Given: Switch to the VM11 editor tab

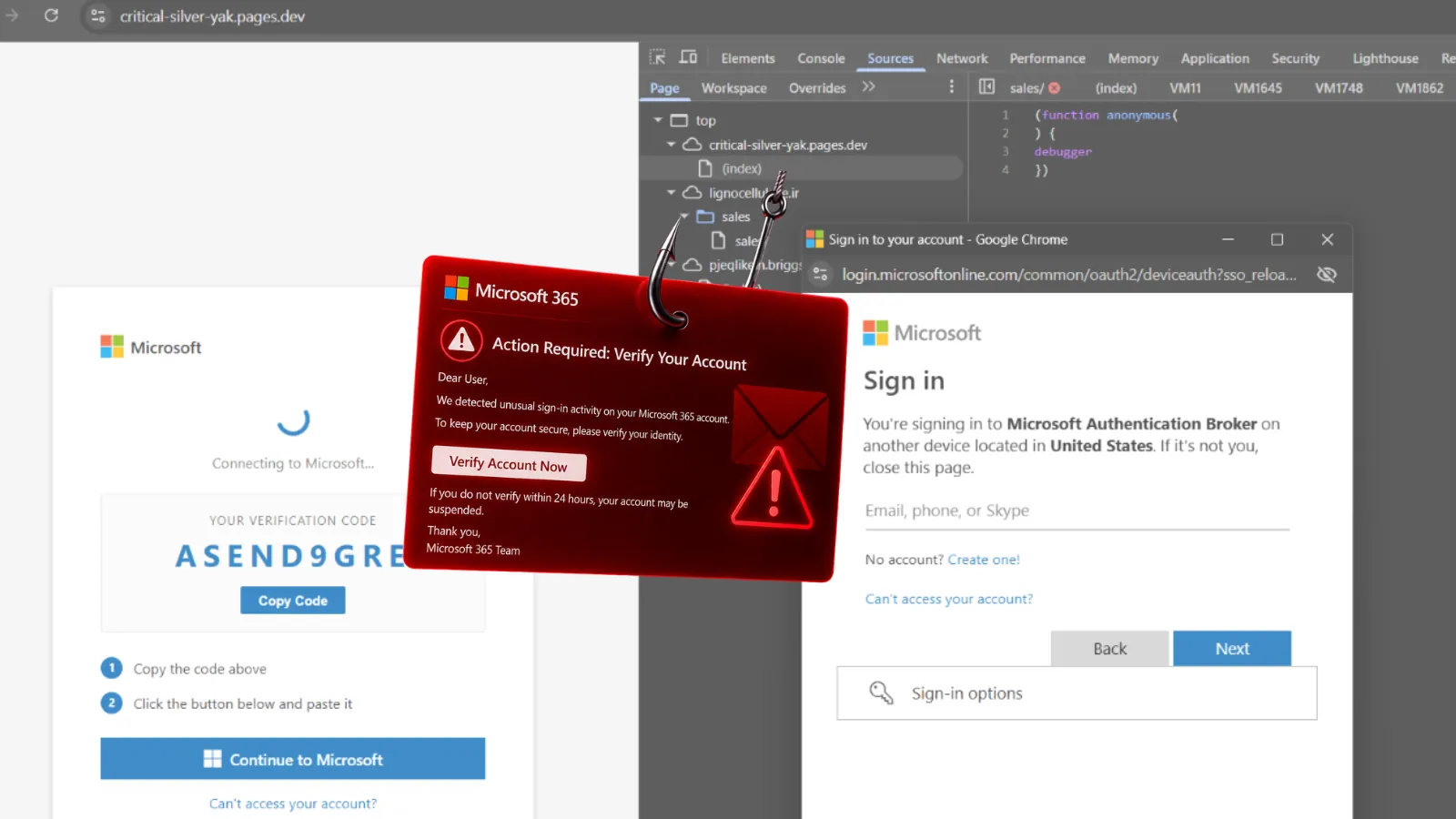Looking at the screenshot, I should pyautogui.click(x=1185, y=88).
